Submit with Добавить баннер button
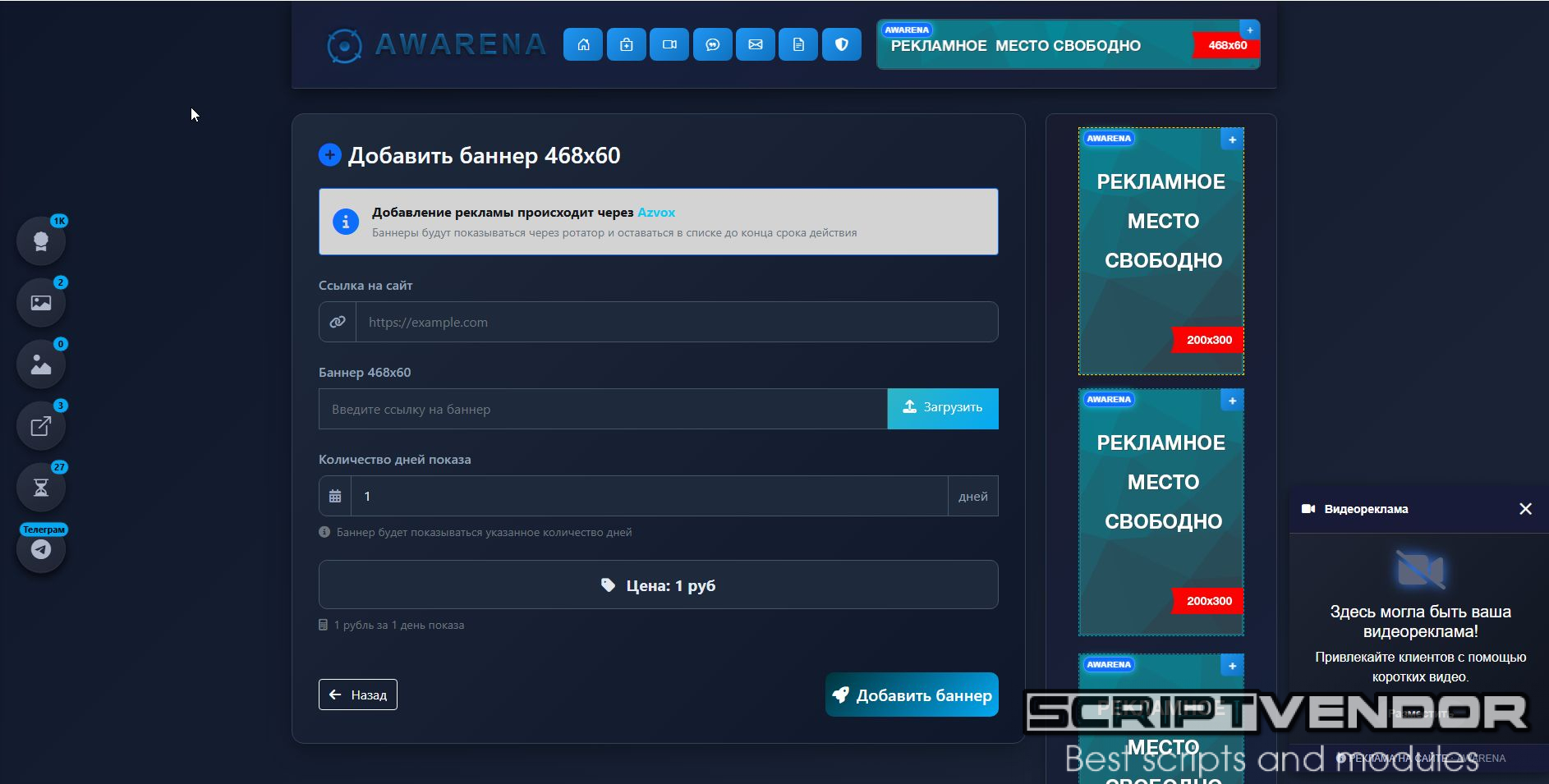1549x784 pixels. pyautogui.click(x=912, y=695)
